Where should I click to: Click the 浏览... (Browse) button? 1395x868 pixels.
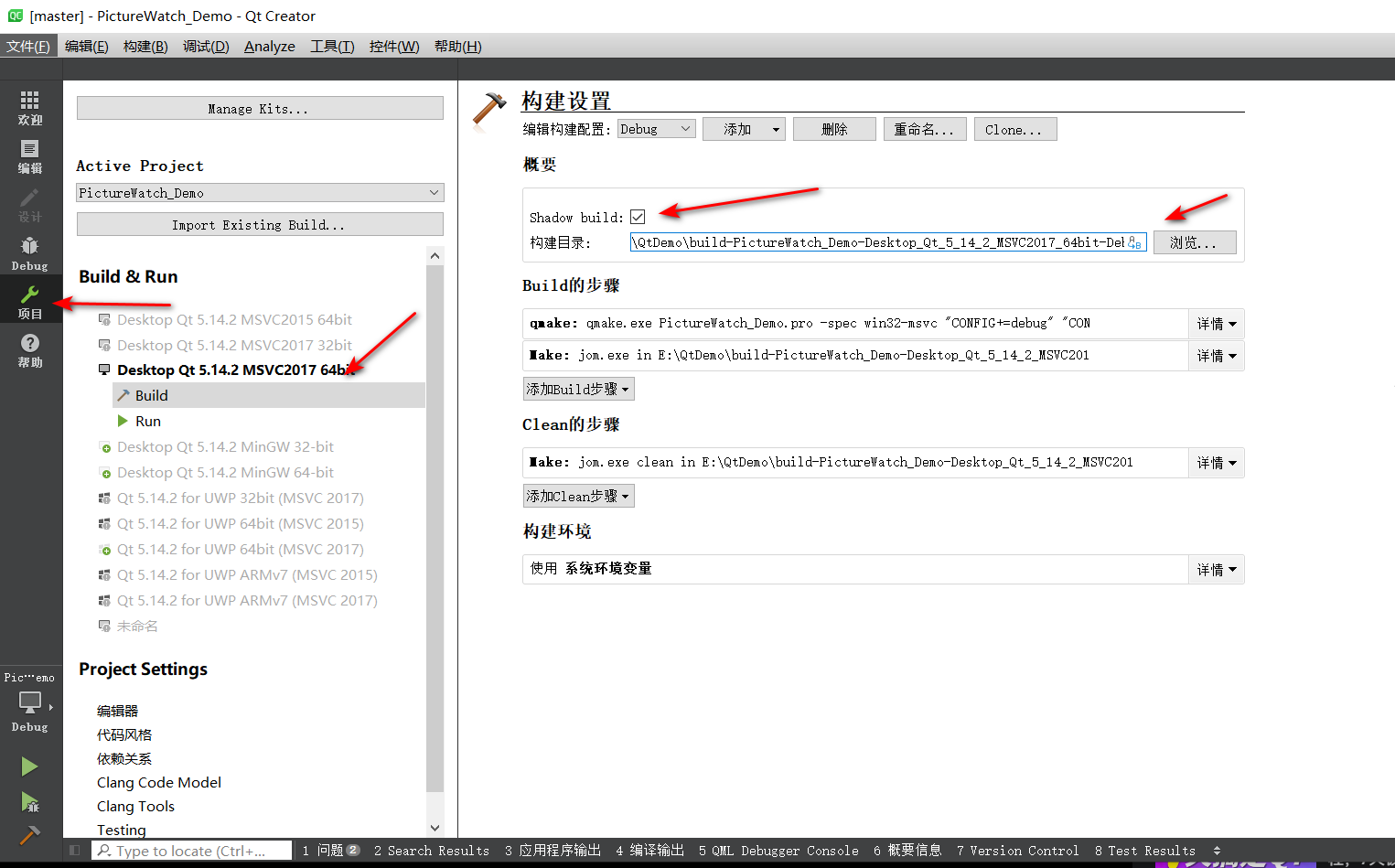[1195, 242]
